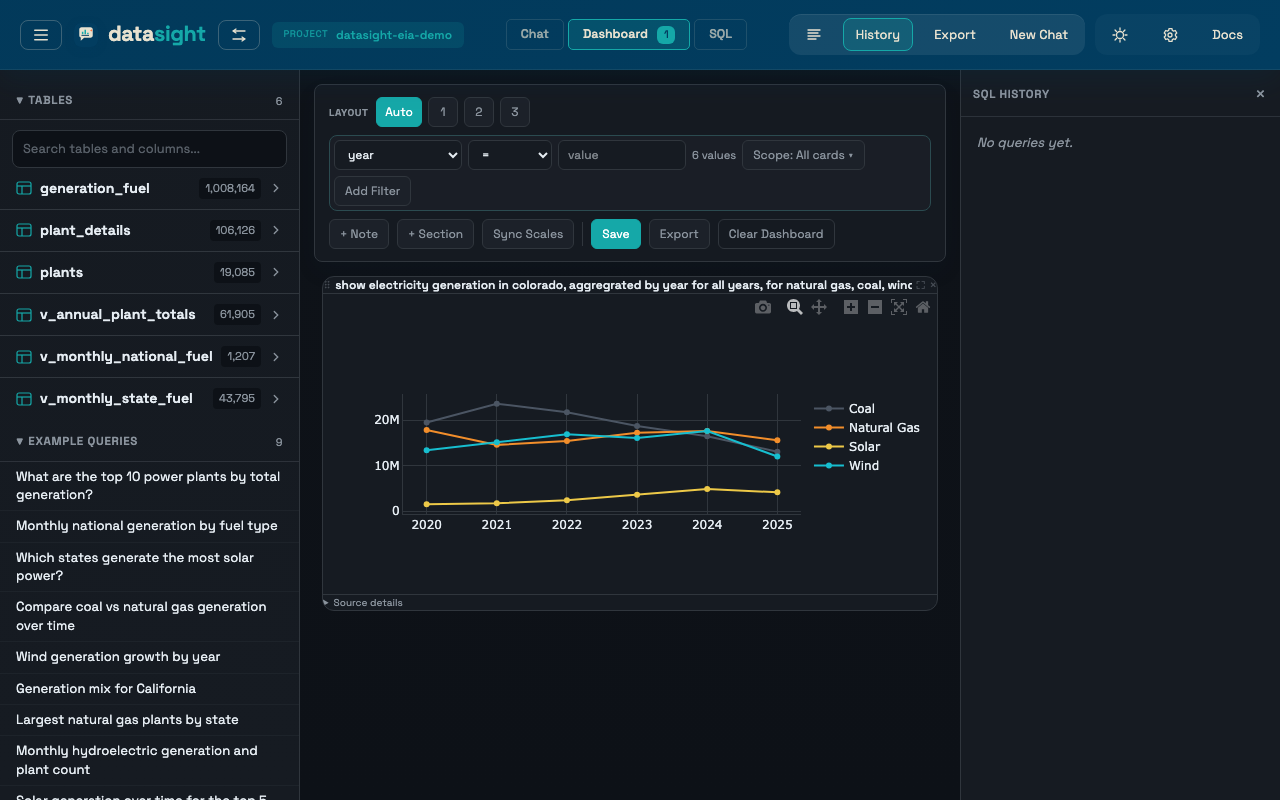1280x800 pixels.
Task: Download the chart as a PNG image
Action: [x=762, y=307]
